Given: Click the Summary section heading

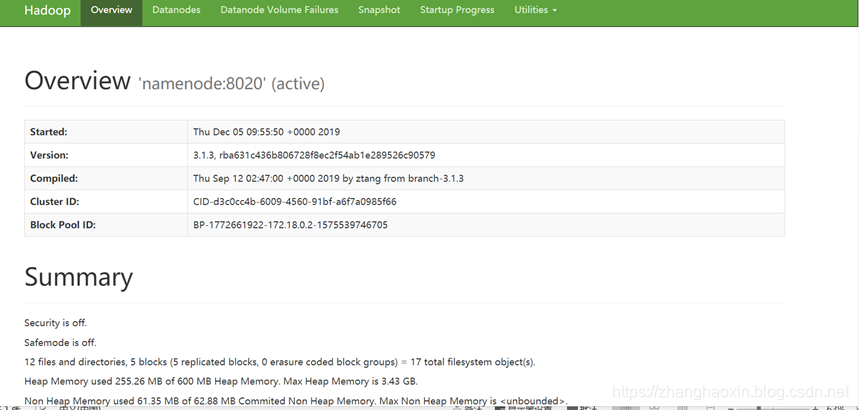Looking at the screenshot, I should point(78,277).
